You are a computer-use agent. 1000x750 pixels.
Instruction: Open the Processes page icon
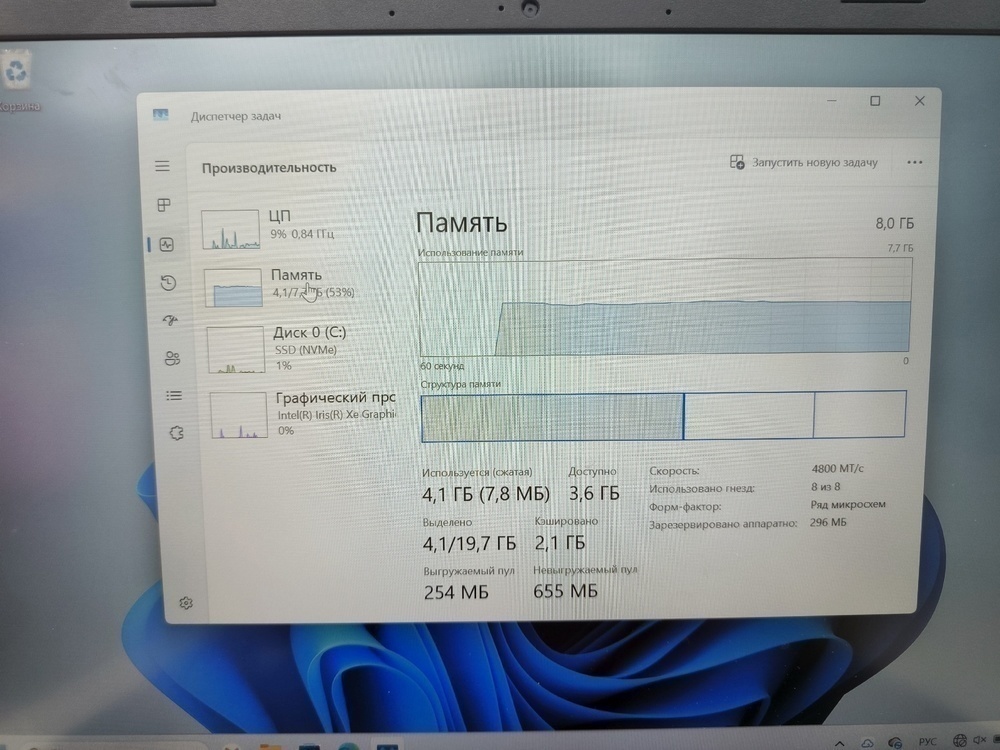point(164,205)
